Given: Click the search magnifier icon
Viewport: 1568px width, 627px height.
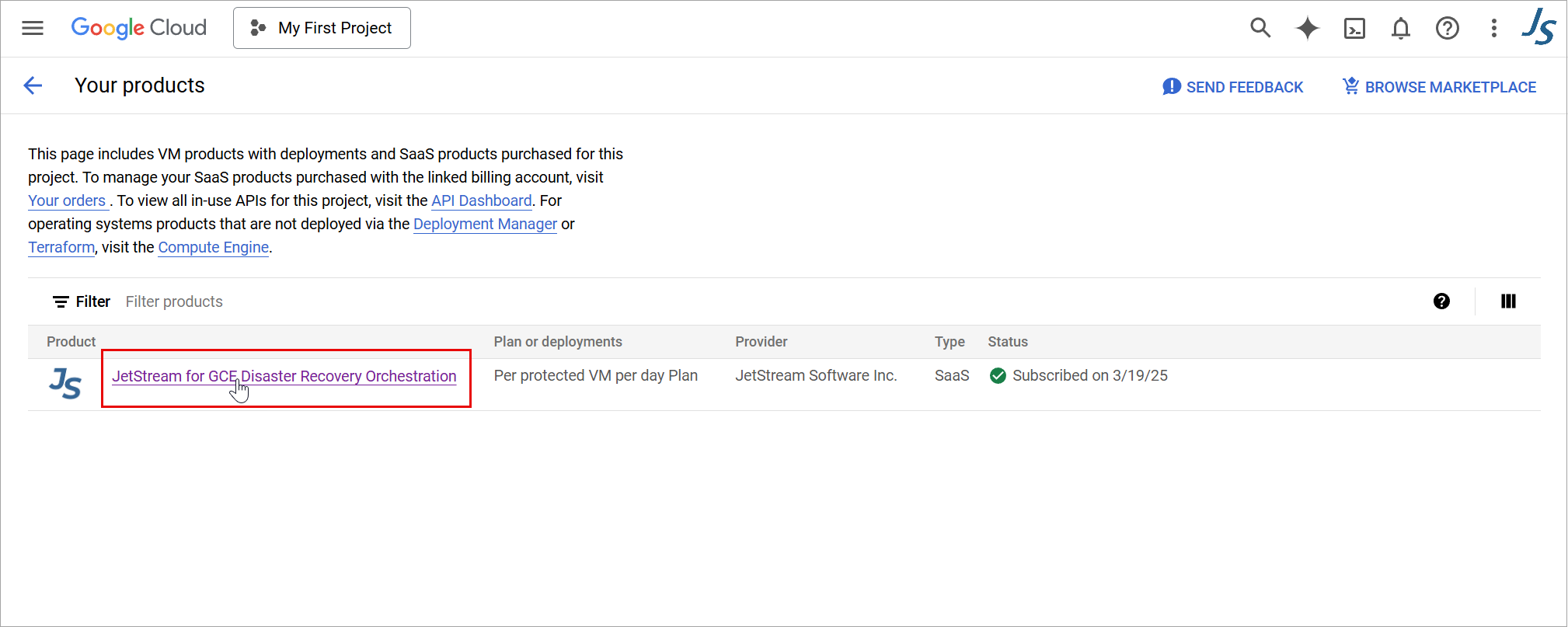Looking at the screenshot, I should click(1260, 28).
